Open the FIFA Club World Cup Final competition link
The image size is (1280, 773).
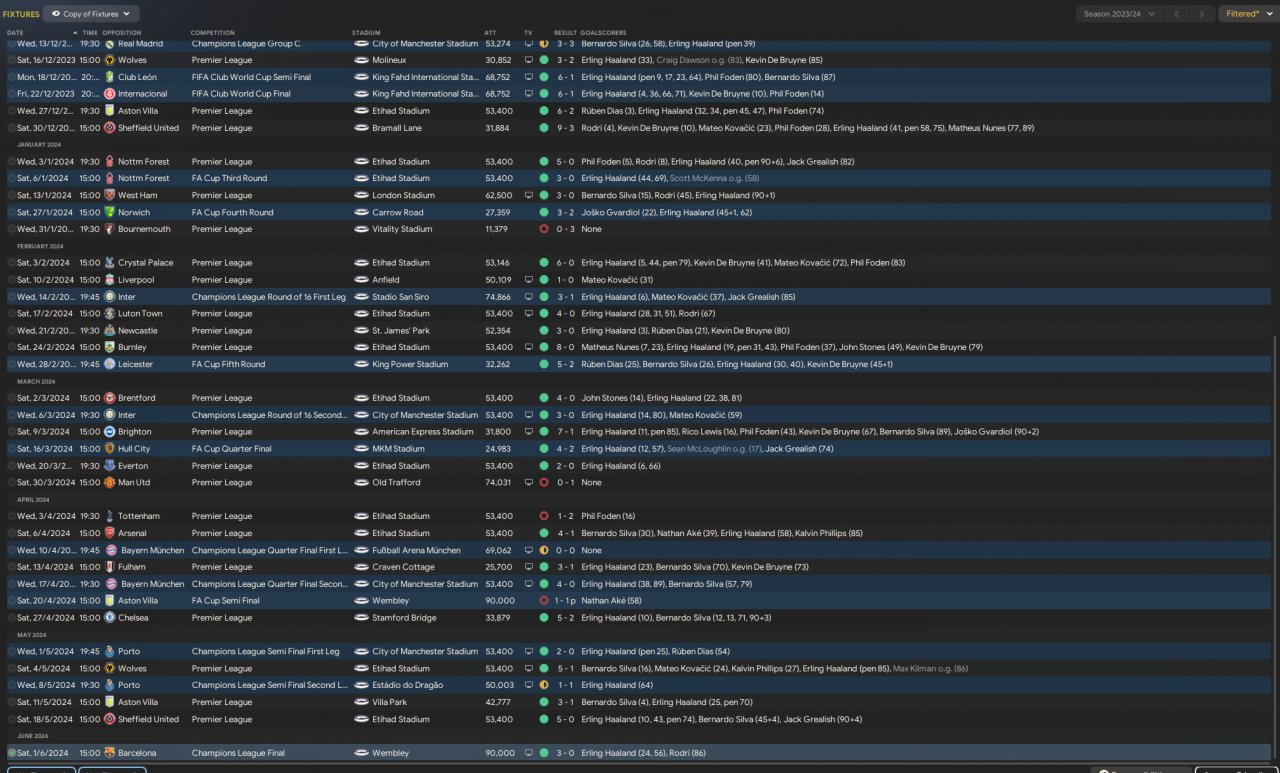241,94
